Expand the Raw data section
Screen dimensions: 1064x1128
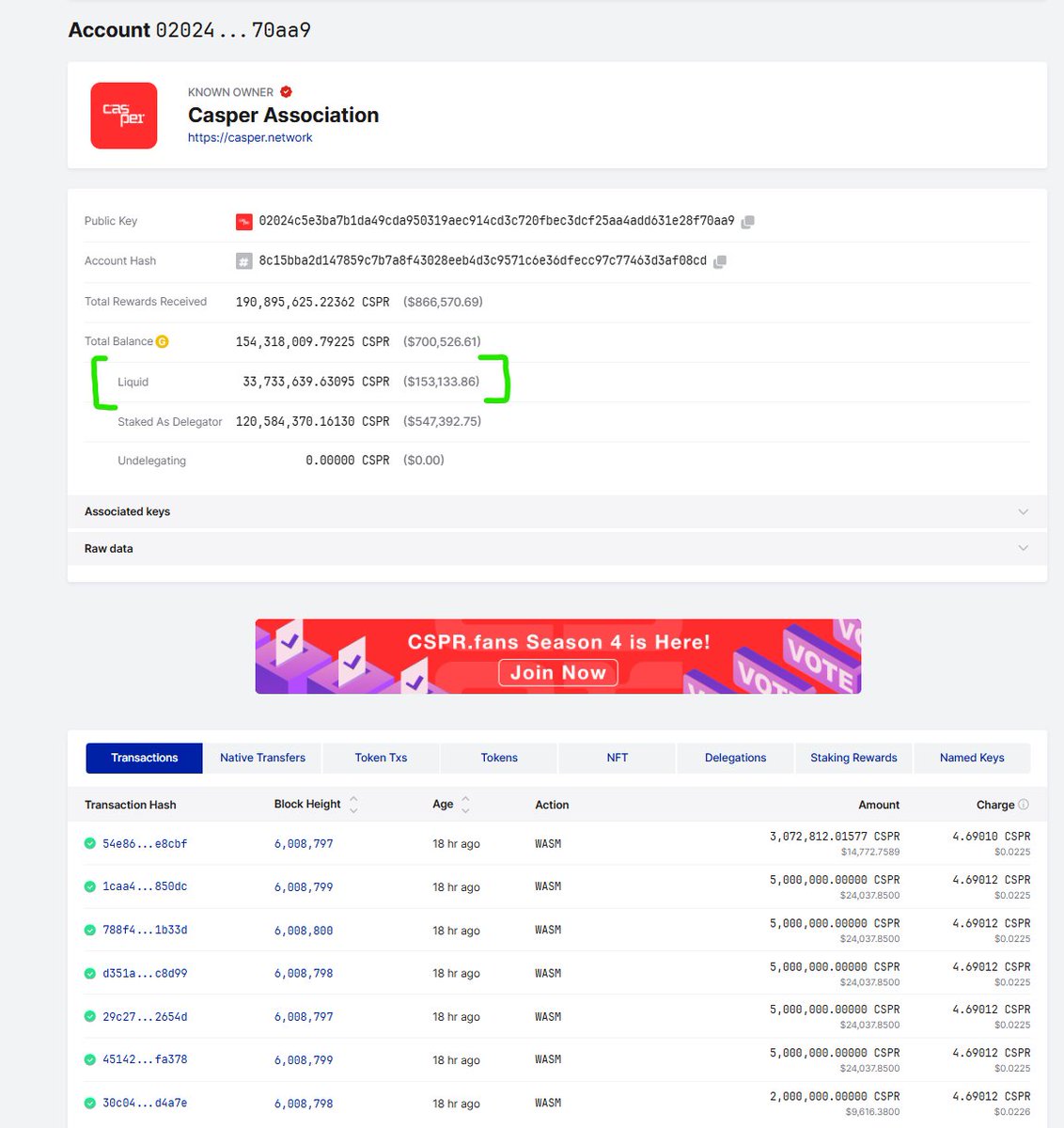tap(557, 549)
